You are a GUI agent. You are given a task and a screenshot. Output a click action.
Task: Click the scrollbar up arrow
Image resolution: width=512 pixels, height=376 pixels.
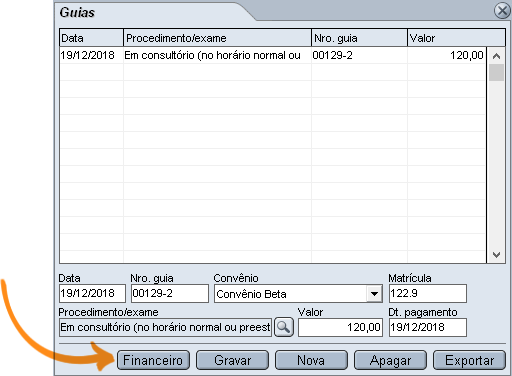496,56
